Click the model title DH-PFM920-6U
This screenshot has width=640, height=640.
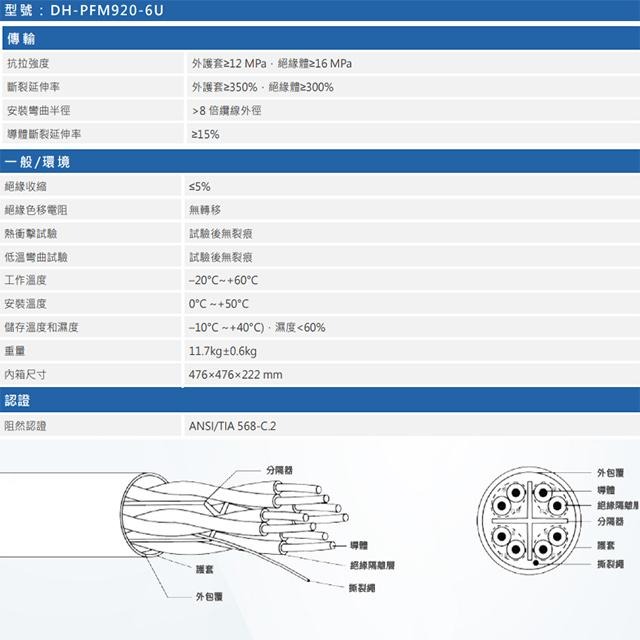(x=107, y=10)
